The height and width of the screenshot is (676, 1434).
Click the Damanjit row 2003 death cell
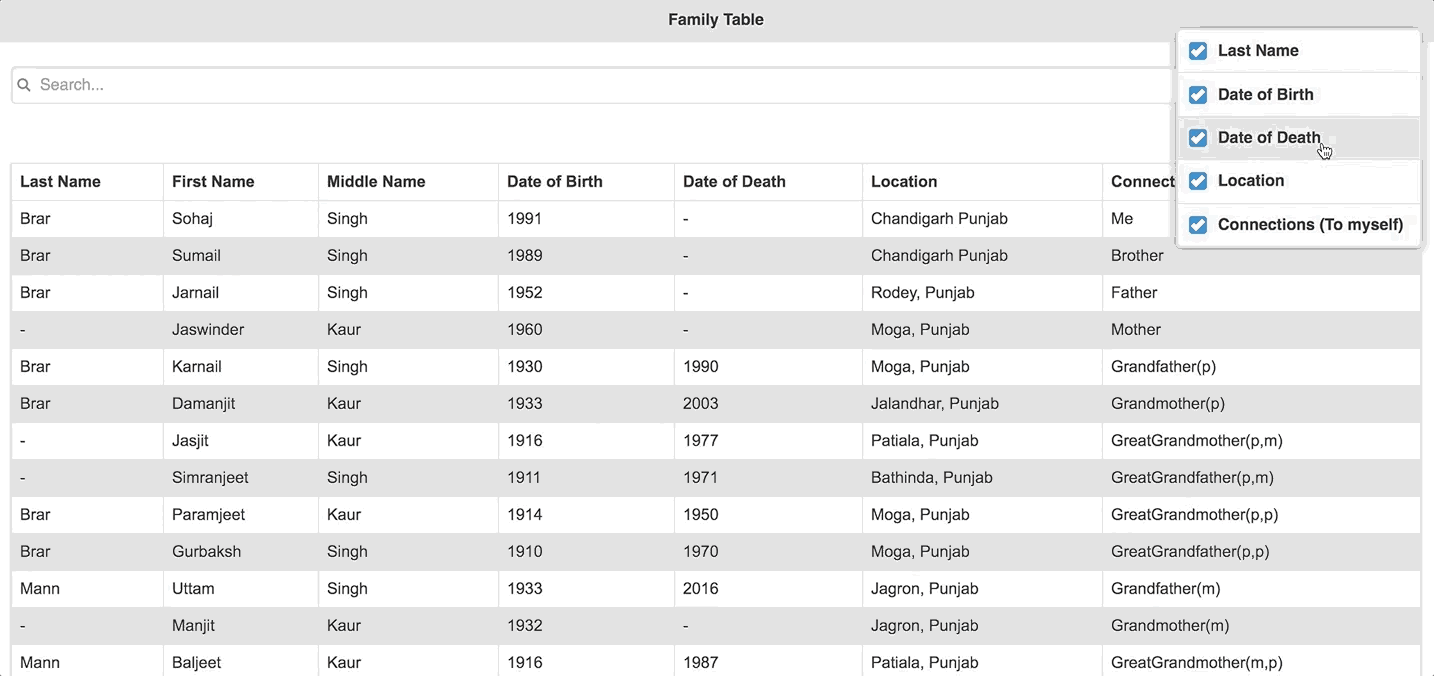(701, 404)
